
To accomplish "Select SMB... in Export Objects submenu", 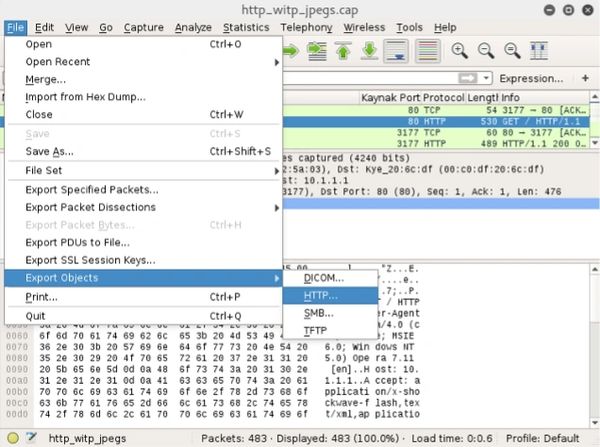I will [330, 313].
